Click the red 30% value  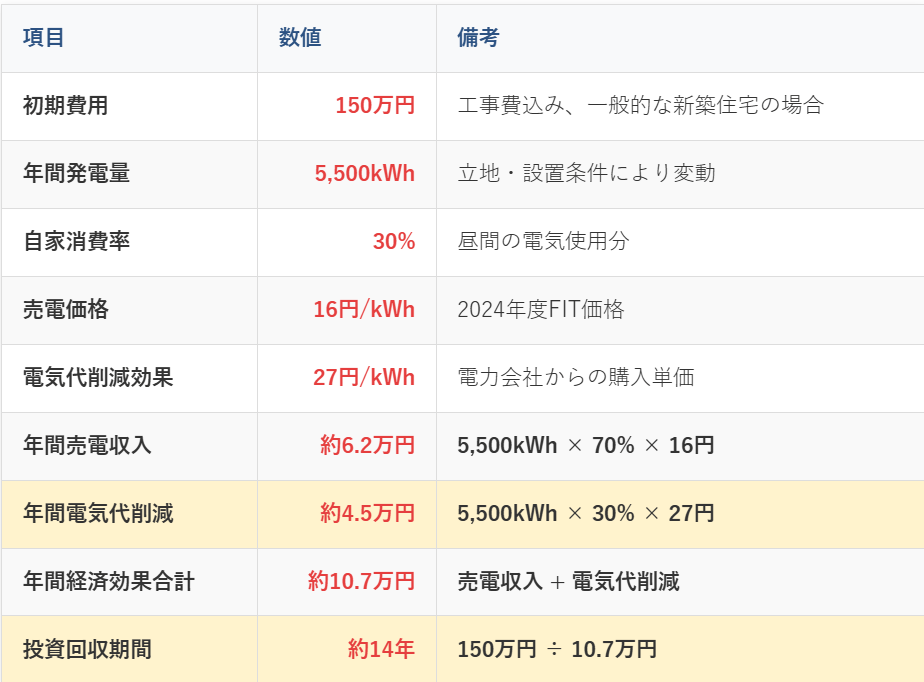click(x=394, y=242)
